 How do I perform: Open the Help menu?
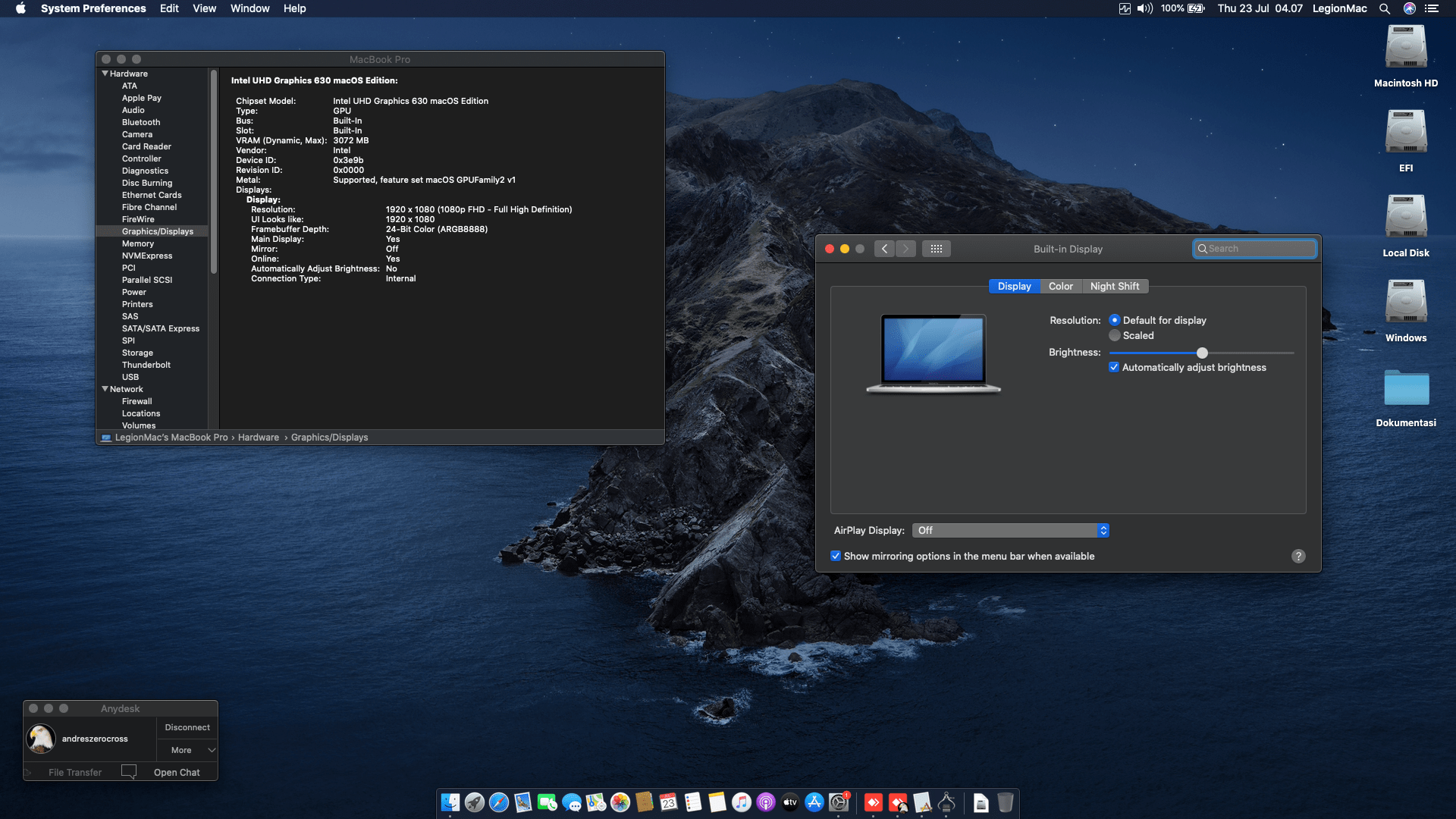point(295,8)
